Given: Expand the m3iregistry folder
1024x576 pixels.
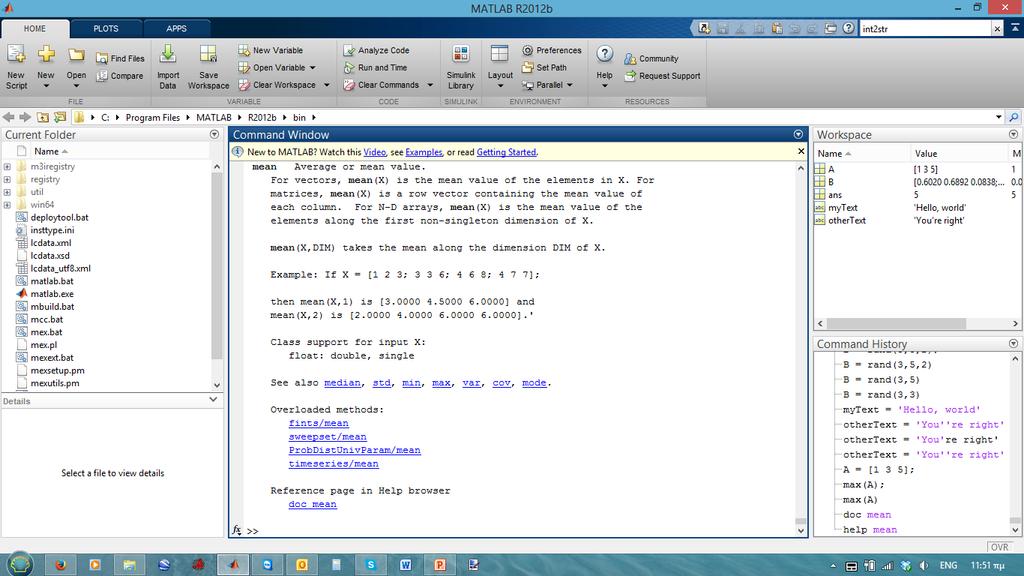Looking at the screenshot, I should tap(7, 167).
